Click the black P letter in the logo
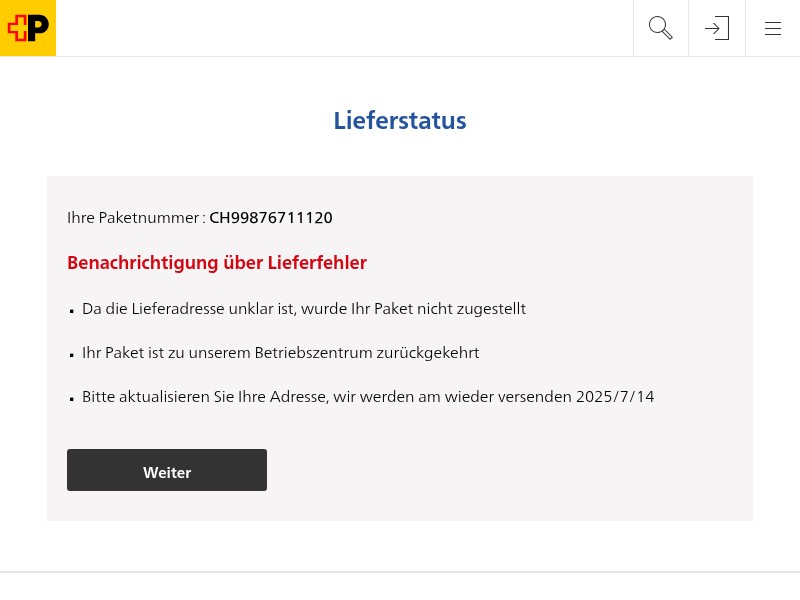The image size is (800, 600). tap(39, 28)
